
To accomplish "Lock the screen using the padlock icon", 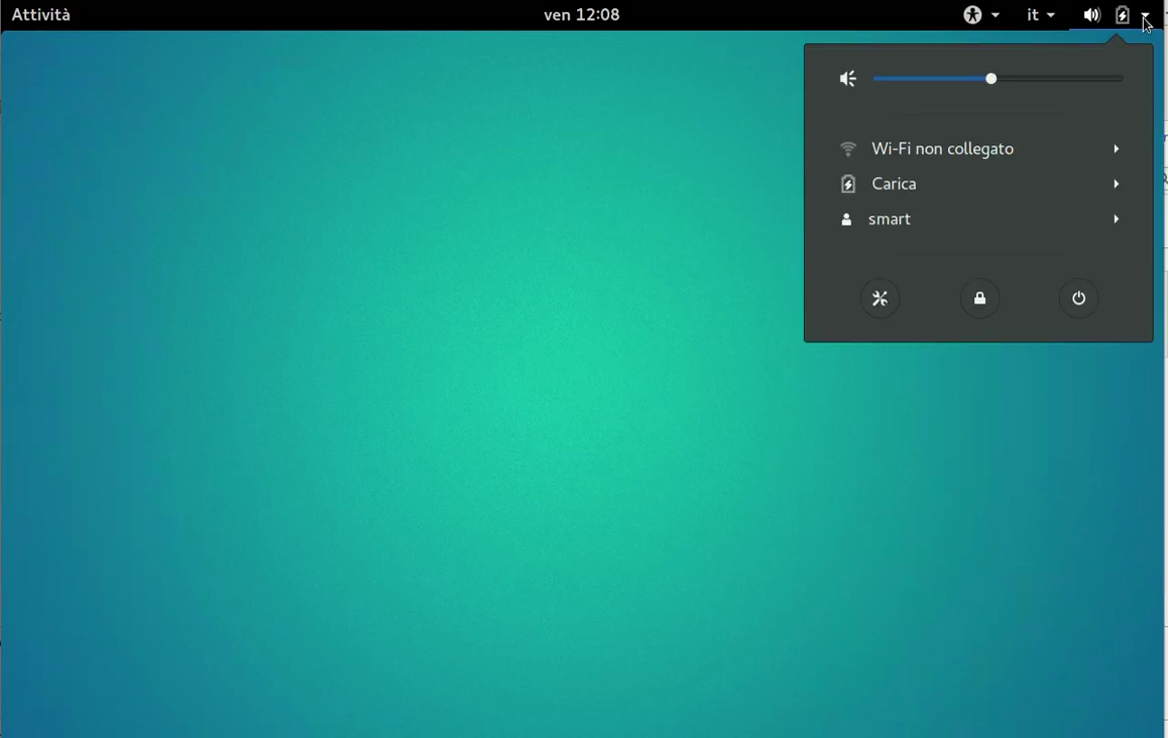I will click(980, 298).
